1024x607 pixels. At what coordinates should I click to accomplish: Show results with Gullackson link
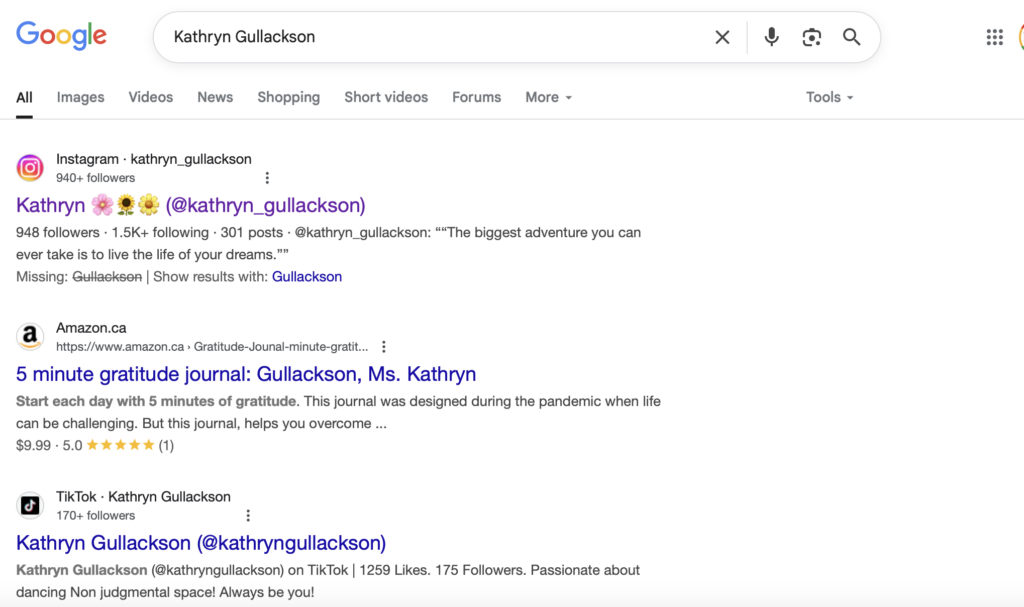point(307,277)
